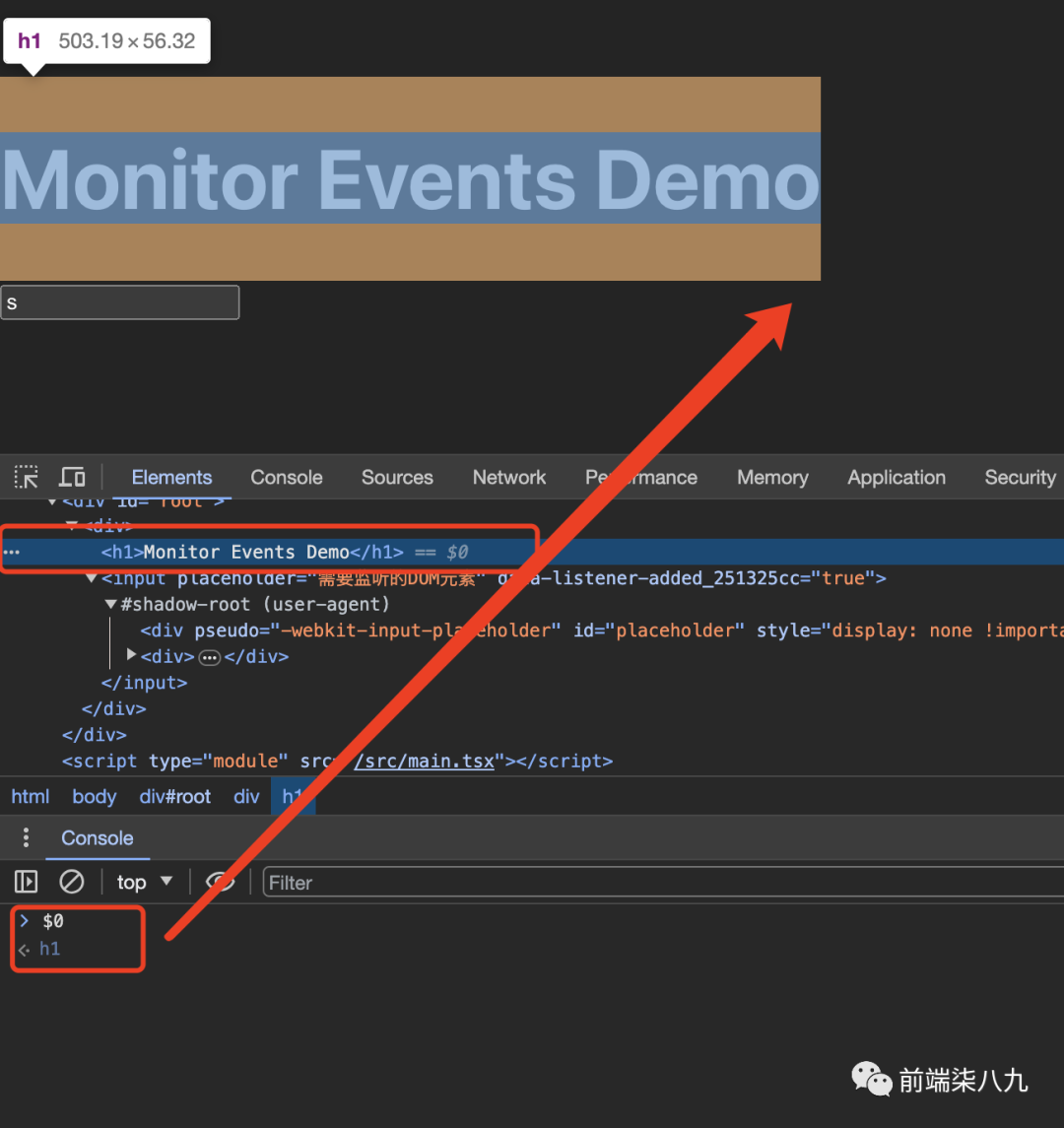Select the Console drawer tab

(98, 838)
